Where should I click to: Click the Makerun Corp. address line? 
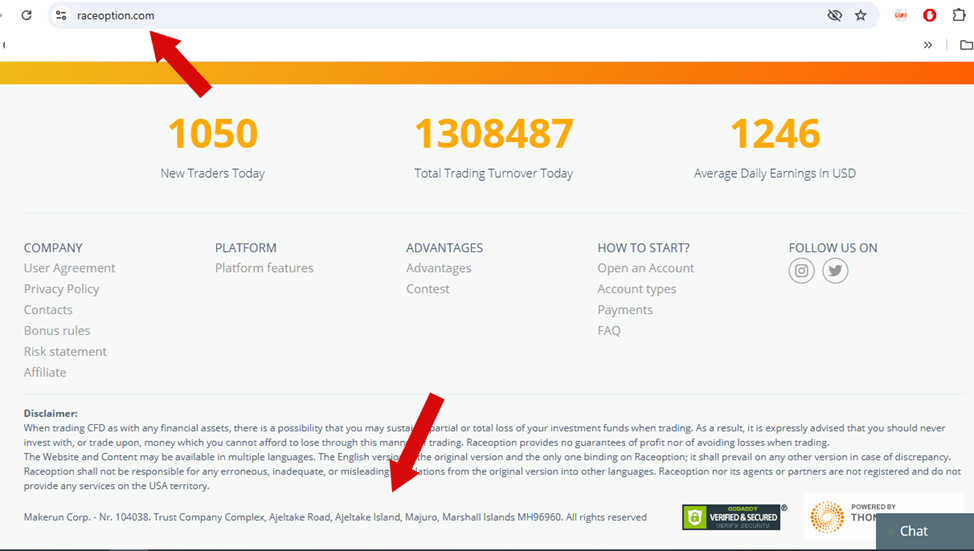pos(335,517)
